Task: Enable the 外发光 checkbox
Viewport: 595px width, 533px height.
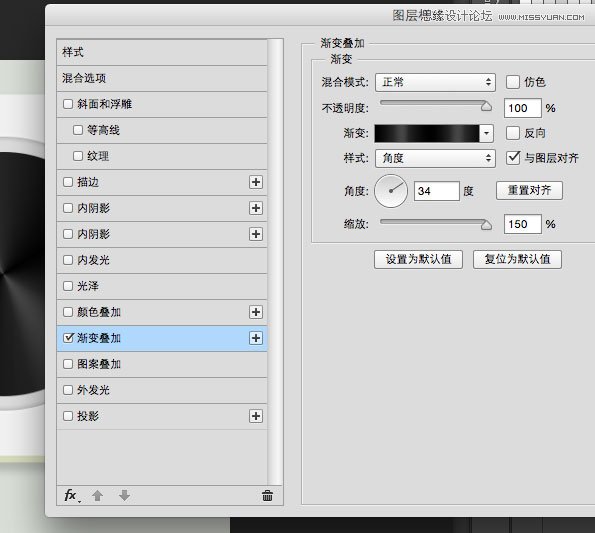Action: tap(68, 390)
